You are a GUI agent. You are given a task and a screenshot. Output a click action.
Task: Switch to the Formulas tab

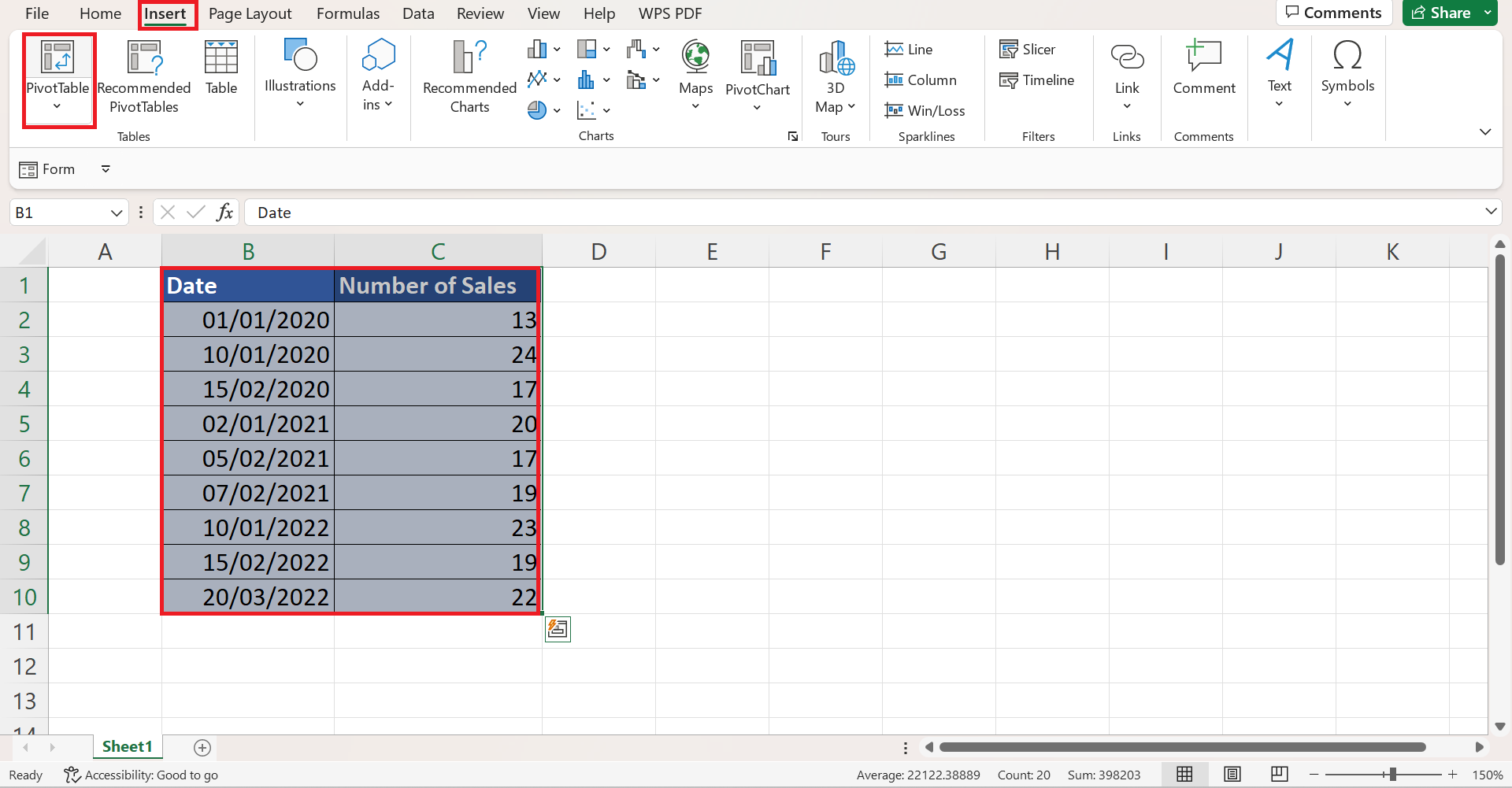[348, 13]
